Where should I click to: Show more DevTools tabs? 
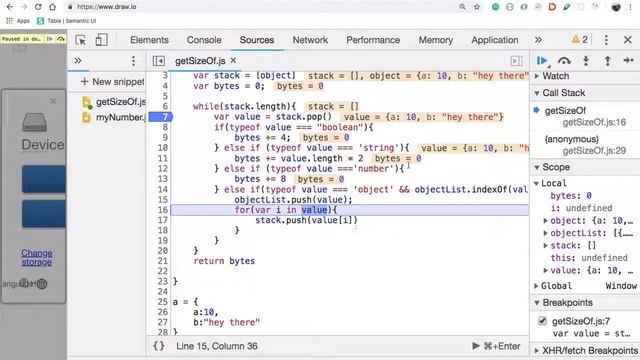coord(538,40)
